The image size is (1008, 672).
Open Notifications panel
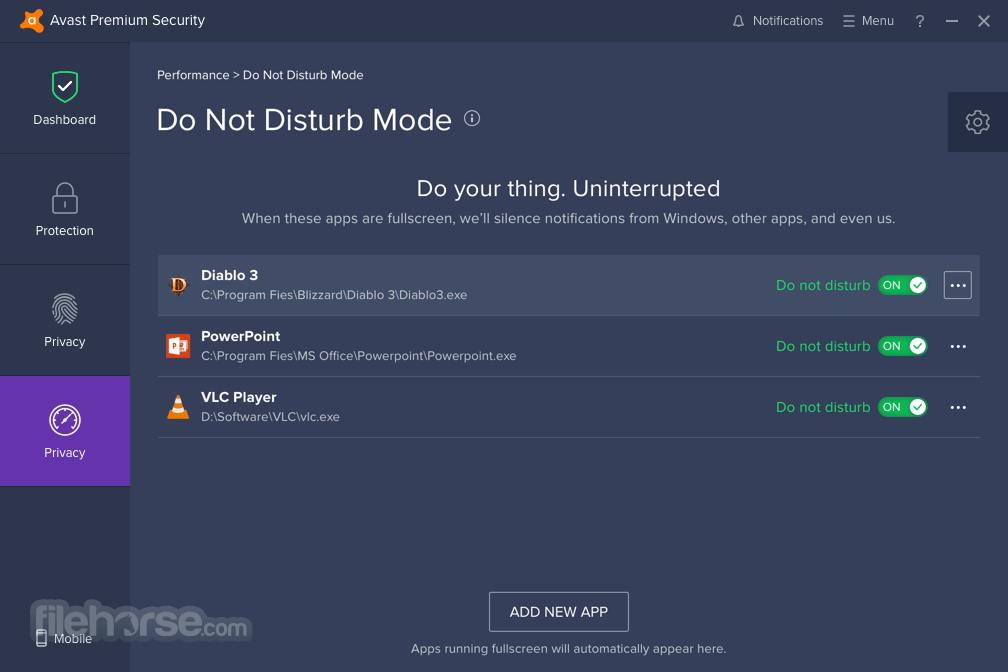[777, 21]
